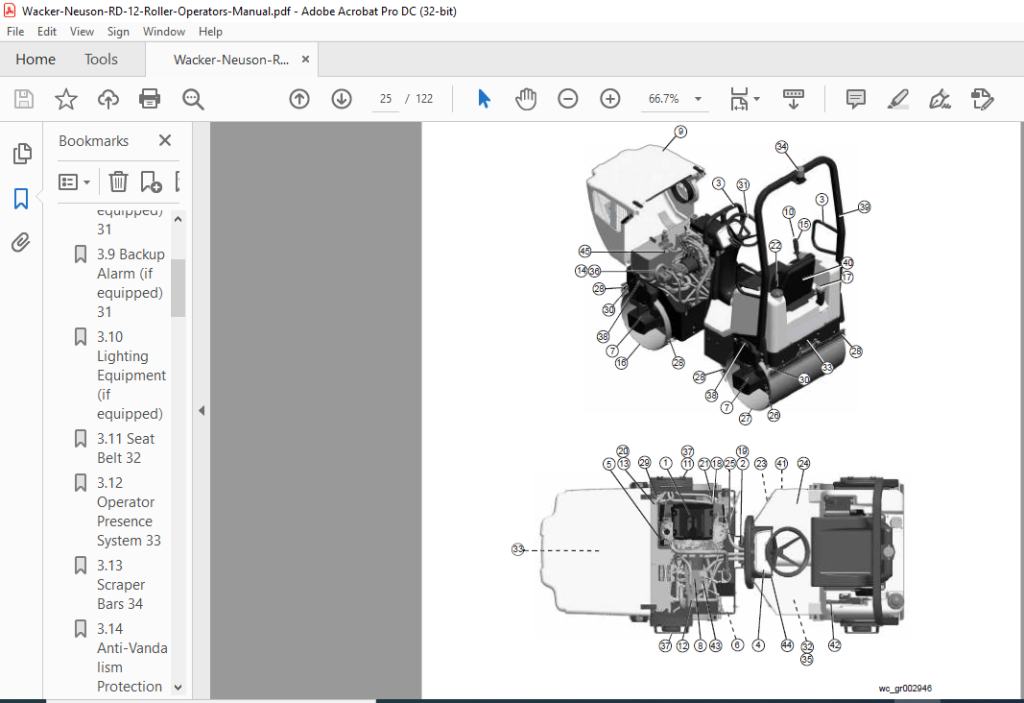The image size is (1024, 703).
Task: Add a new bookmark
Action: coord(151,182)
